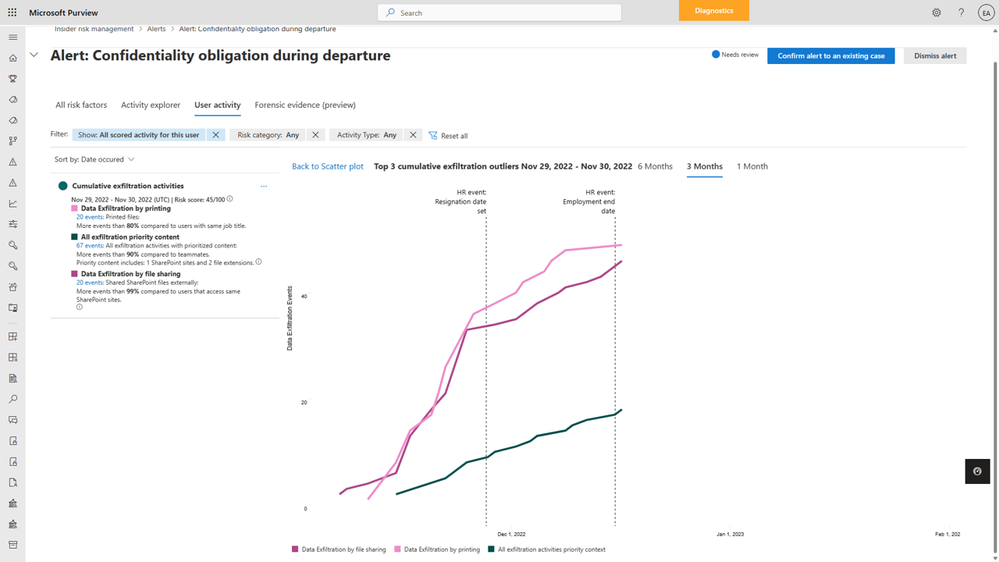Open the sliders settings icon in sidebar
999x562 pixels.
click(13, 224)
